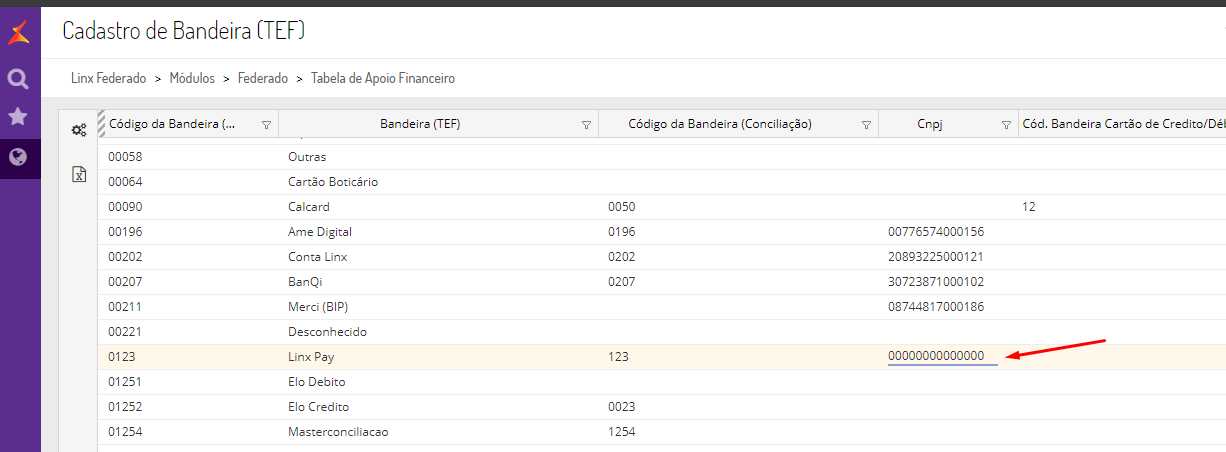Open filter for Código da Bandeira (Conciliação) column
1226x452 pixels.
pos(866,125)
